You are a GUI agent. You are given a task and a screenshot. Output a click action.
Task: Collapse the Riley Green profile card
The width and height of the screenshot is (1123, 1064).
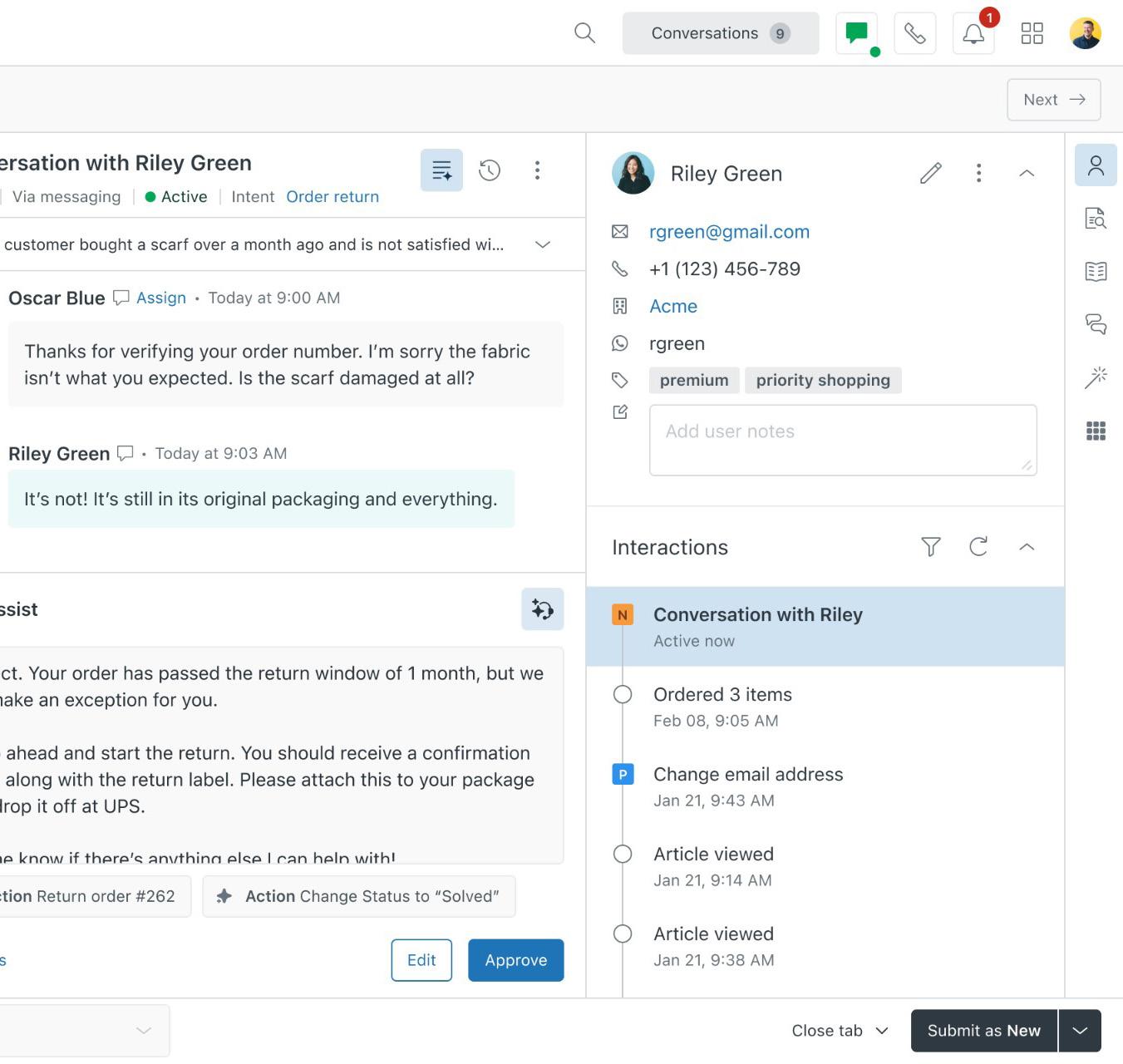[1027, 173]
